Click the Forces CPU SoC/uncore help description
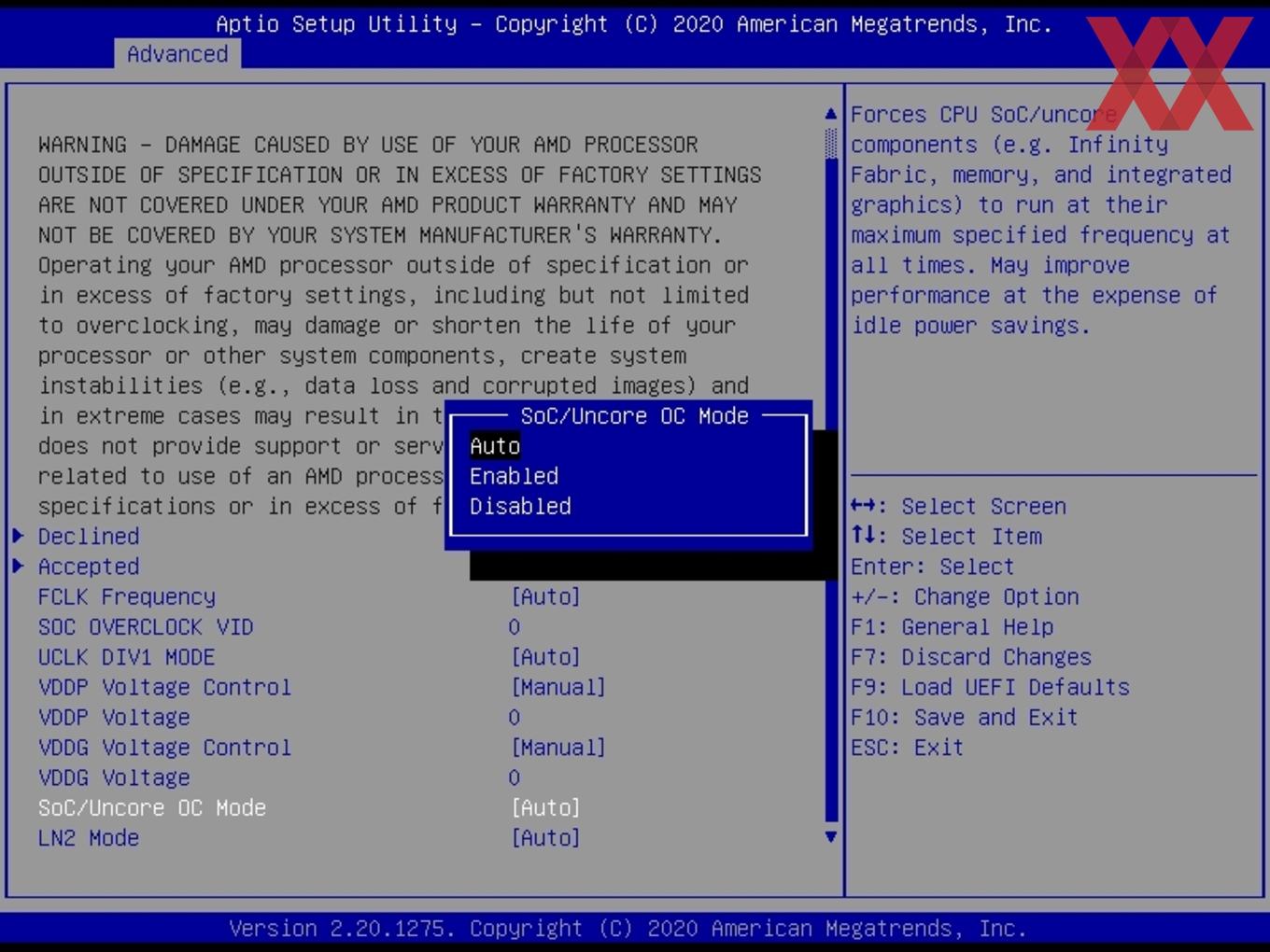The height and width of the screenshot is (952, 1270). 1040,219
